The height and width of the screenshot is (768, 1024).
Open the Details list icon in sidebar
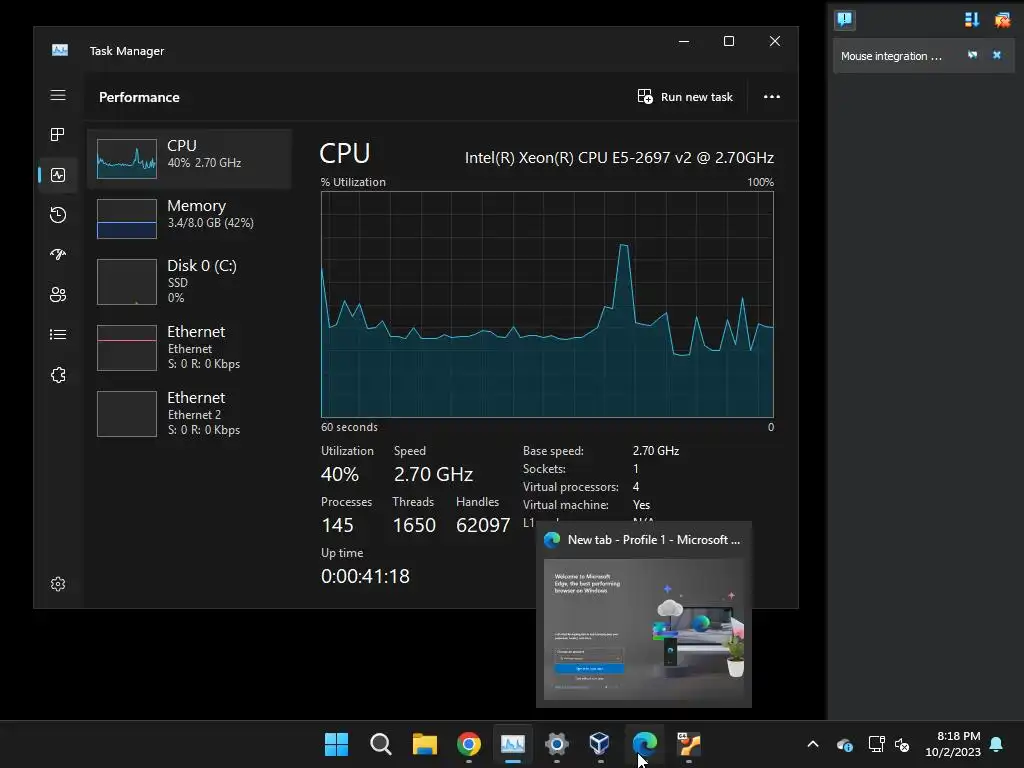[x=58, y=335]
